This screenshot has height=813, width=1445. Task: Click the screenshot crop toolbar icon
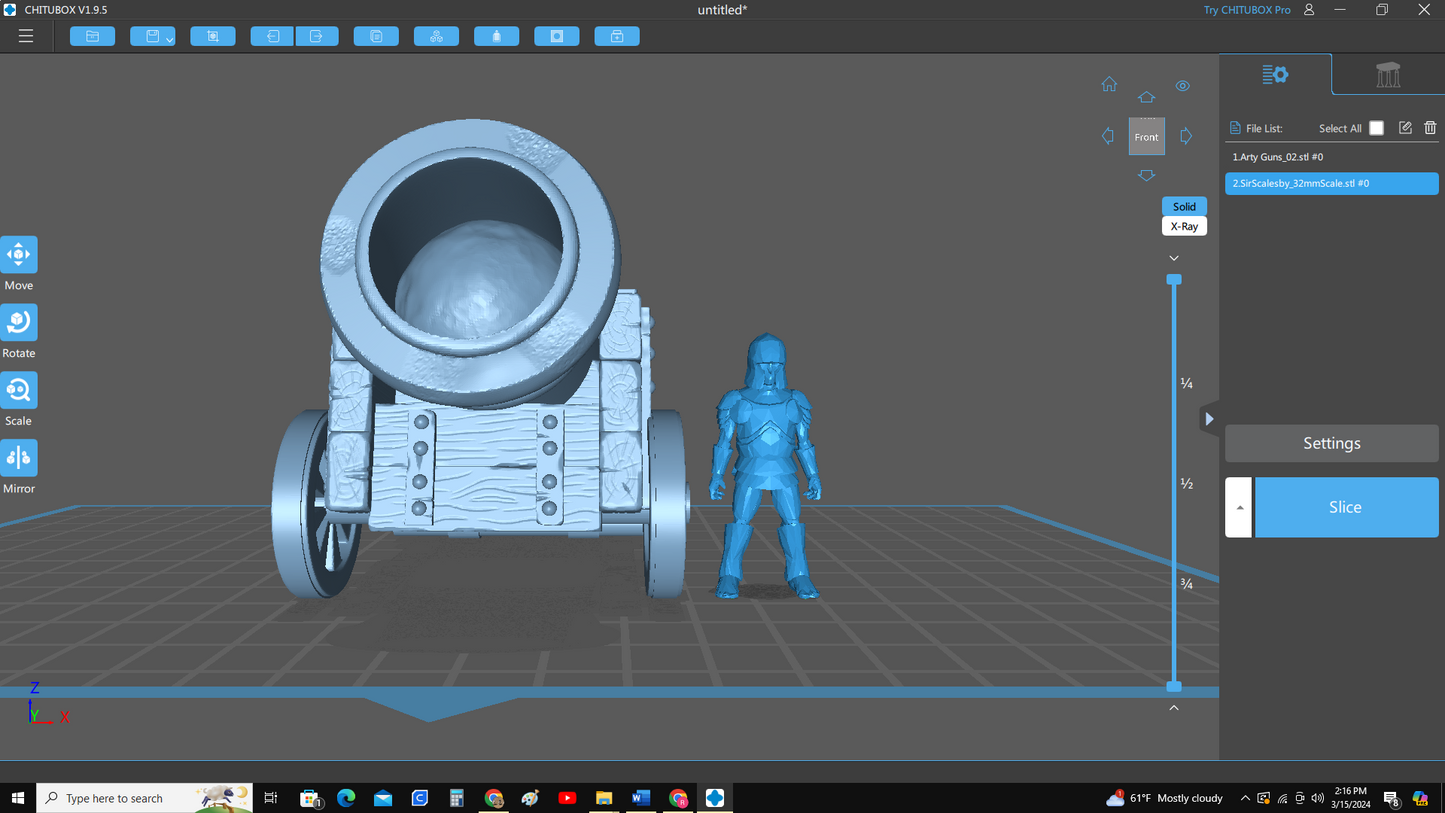coord(213,36)
